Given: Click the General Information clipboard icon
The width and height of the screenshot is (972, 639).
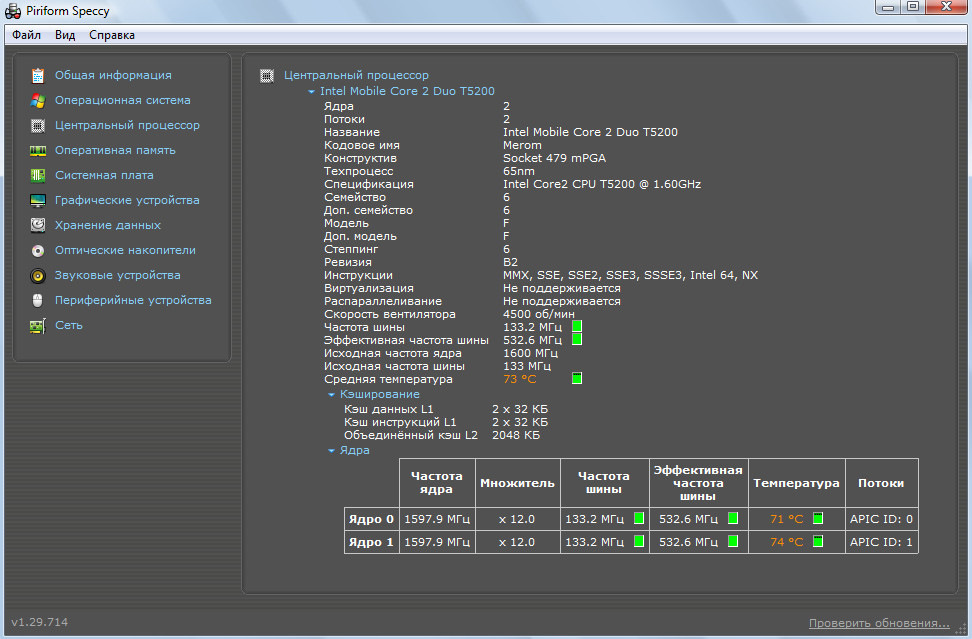Looking at the screenshot, I should pos(38,75).
